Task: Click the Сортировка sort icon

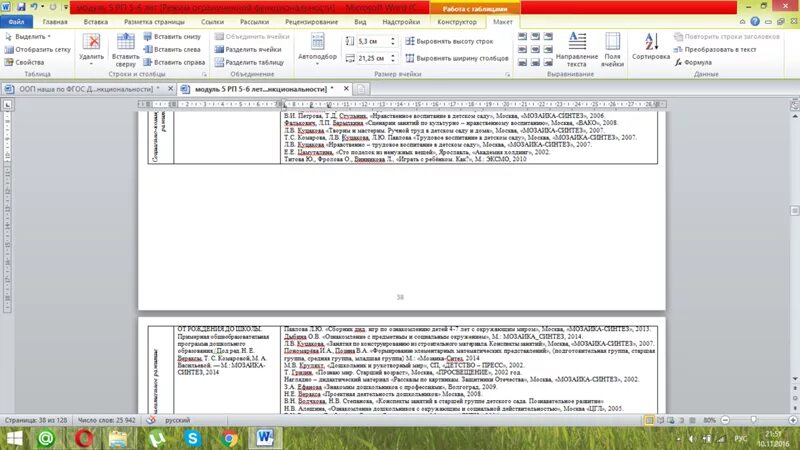Action: (651, 47)
